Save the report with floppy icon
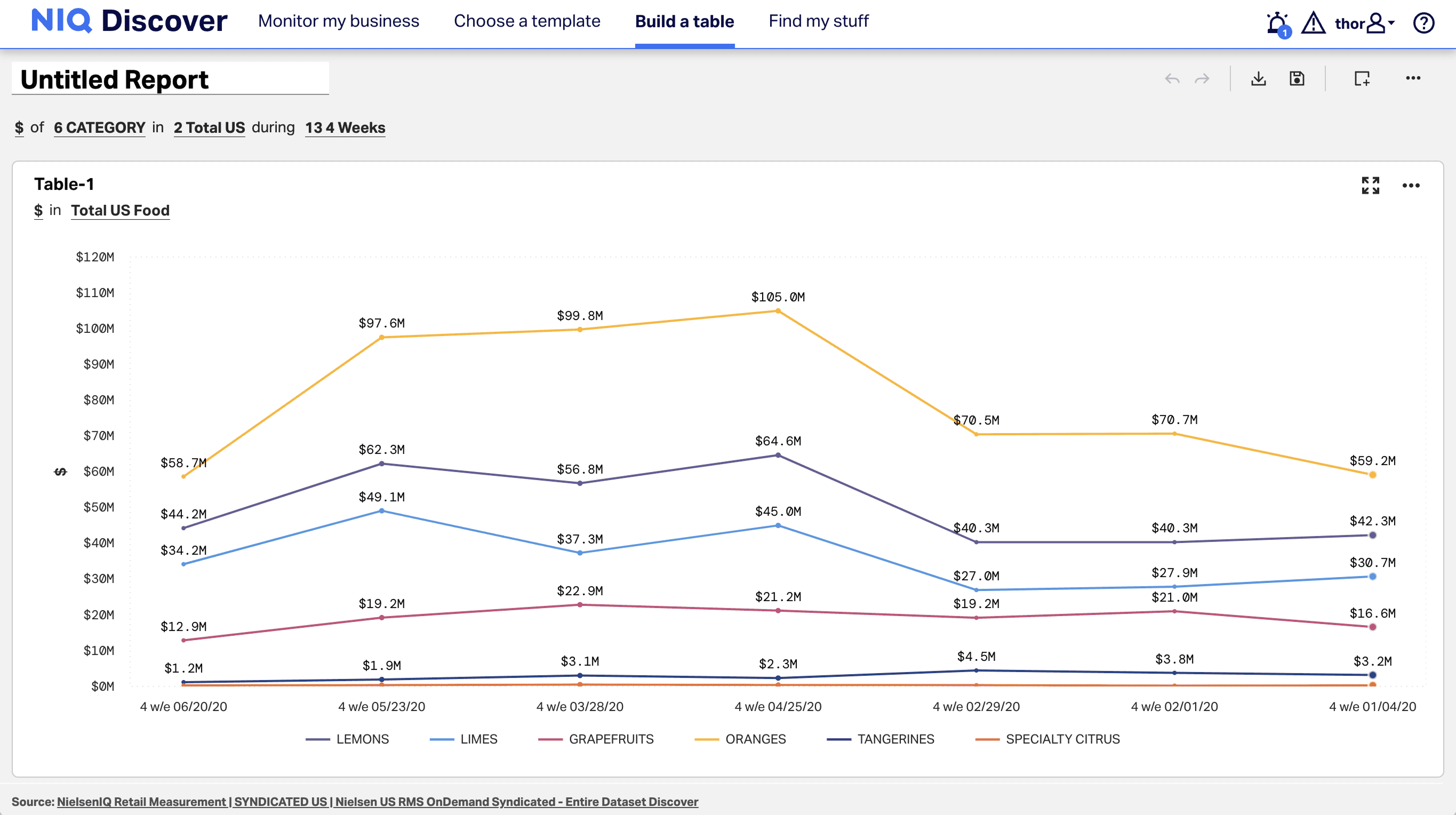 (1297, 78)
